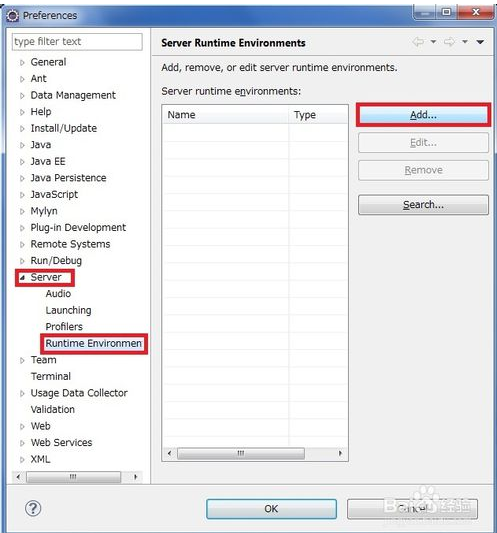Select the Audio preference page
Image resolution: width=497 pixels, height=533 pixels.
(x=58, y=293)
